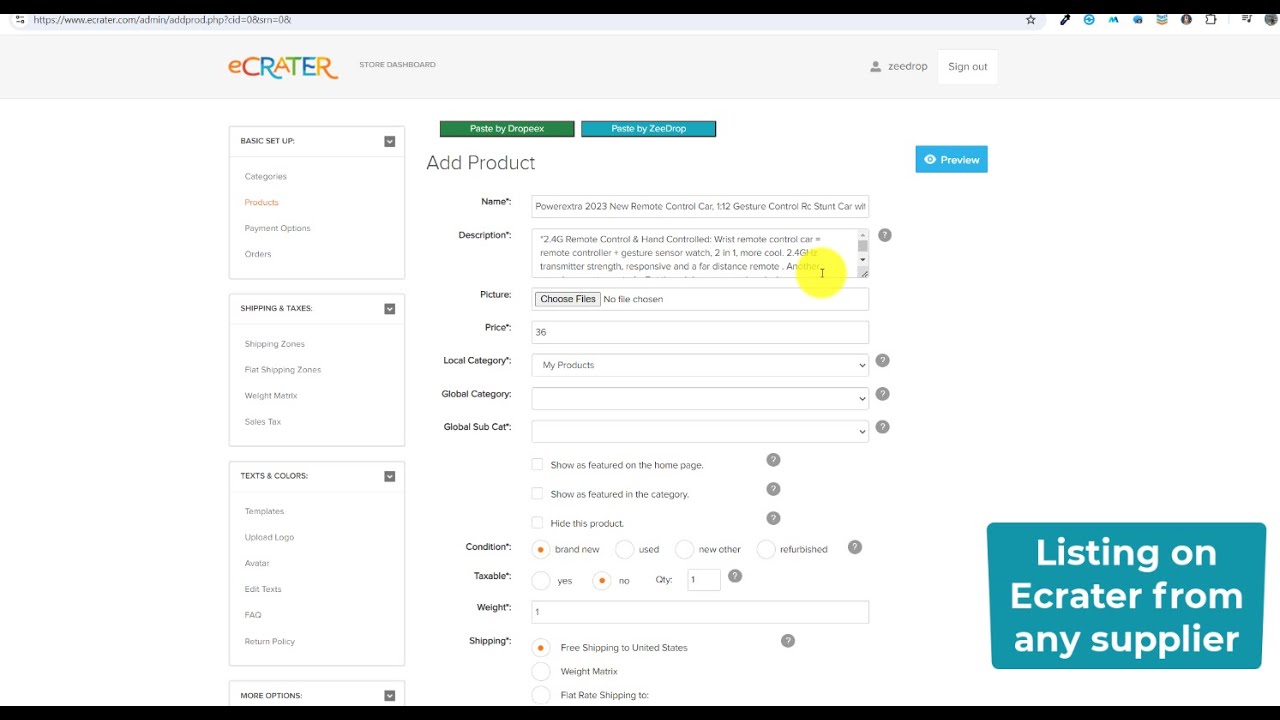Collapse the Texts & Colors section
The width and height of the screenshot is (1280, 720).
[390, 476]
